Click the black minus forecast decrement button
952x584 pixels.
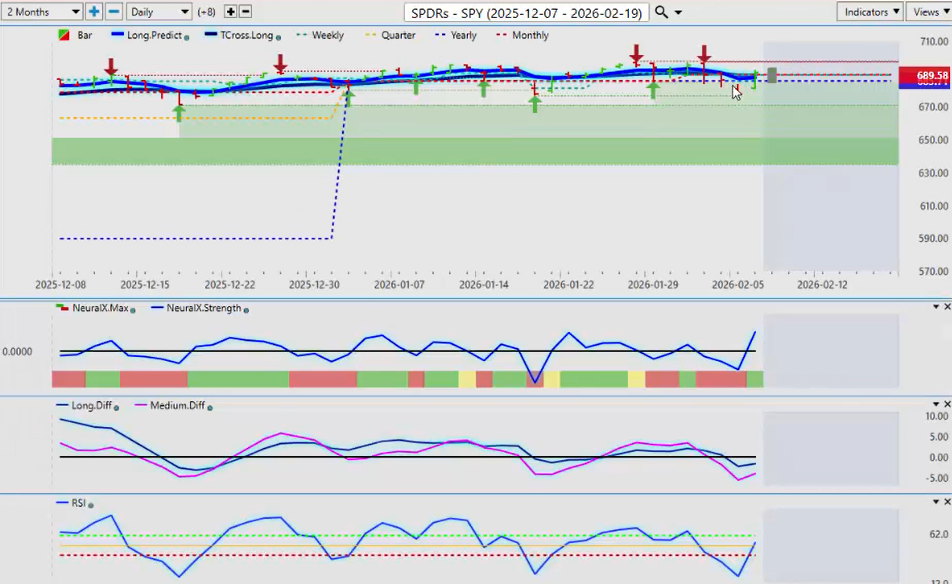246,12
